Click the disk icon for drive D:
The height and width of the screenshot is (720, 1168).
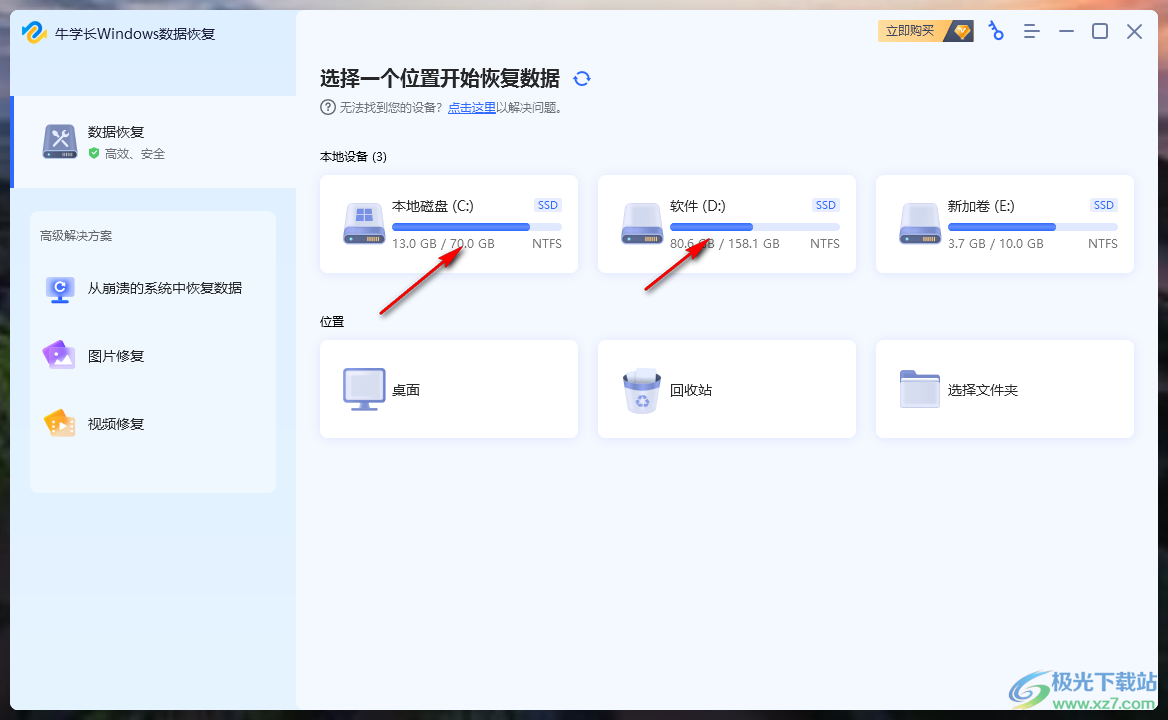click(641, 223)
